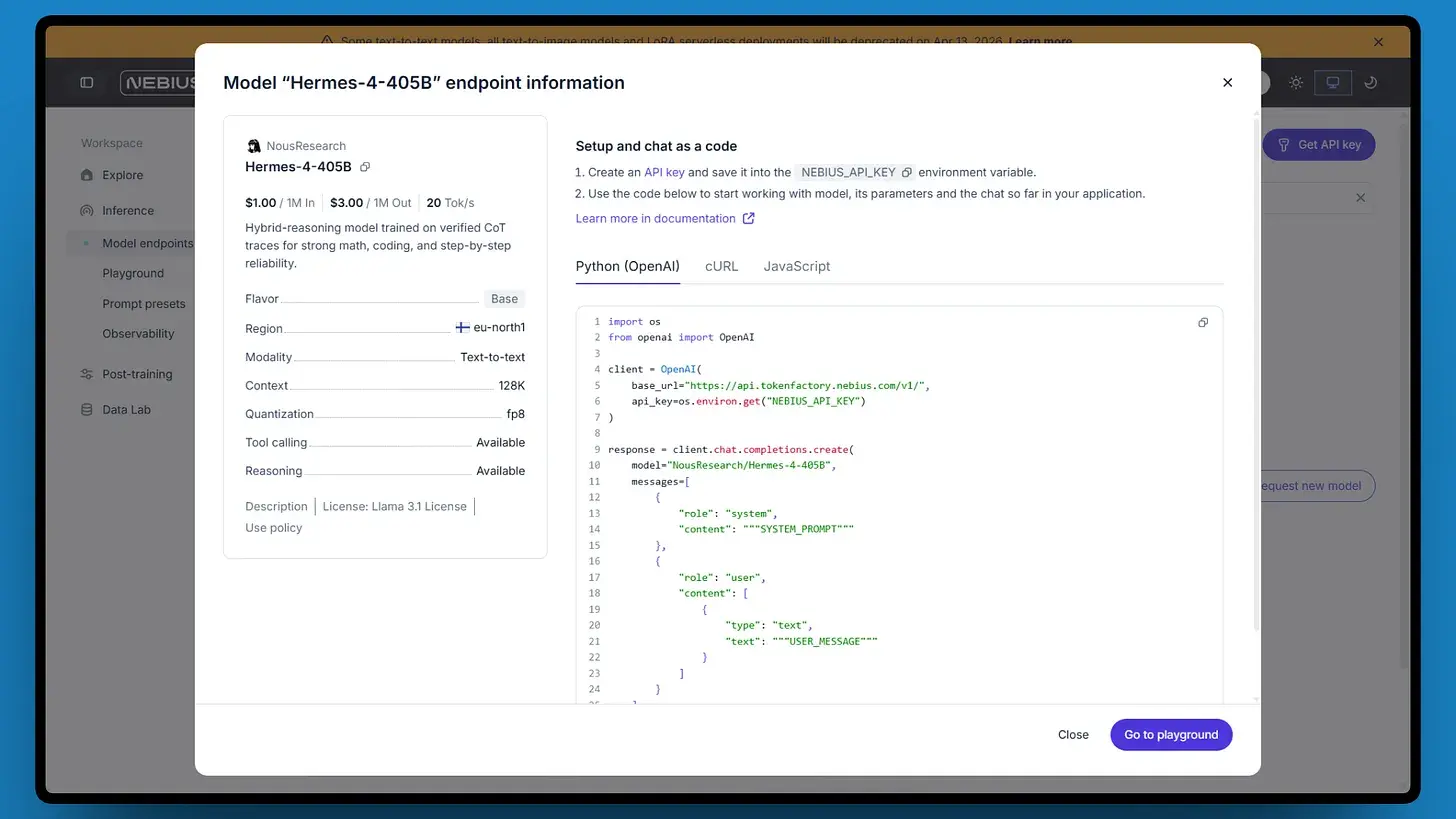Open the Explore home icon

pos(87,175)
